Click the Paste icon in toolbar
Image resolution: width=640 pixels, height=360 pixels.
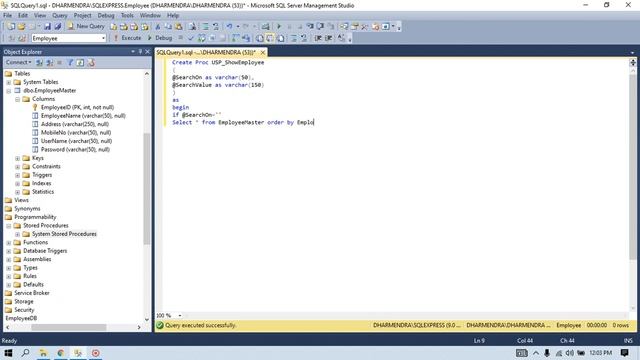coord(178,27)
